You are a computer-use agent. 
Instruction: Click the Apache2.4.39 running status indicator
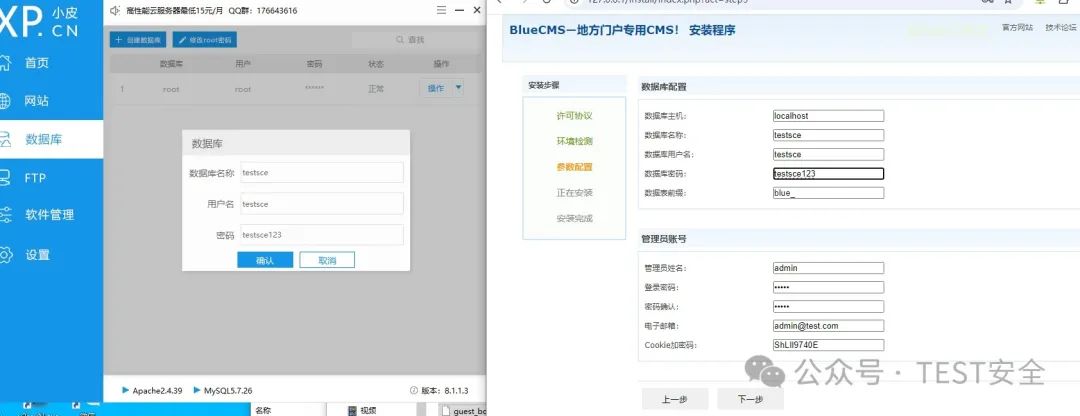tap(152, 391)
